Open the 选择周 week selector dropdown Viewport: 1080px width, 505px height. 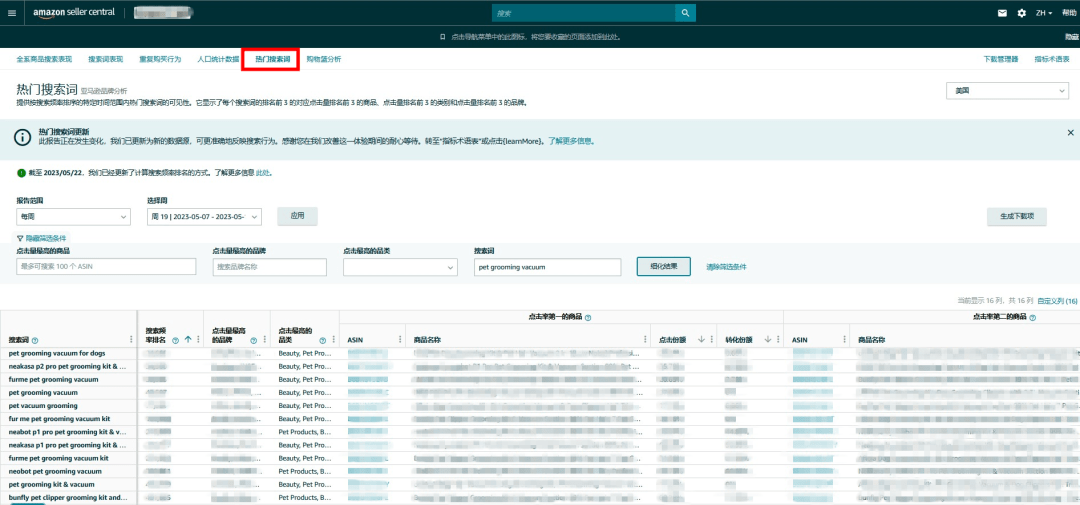click(x=204, y=217)
